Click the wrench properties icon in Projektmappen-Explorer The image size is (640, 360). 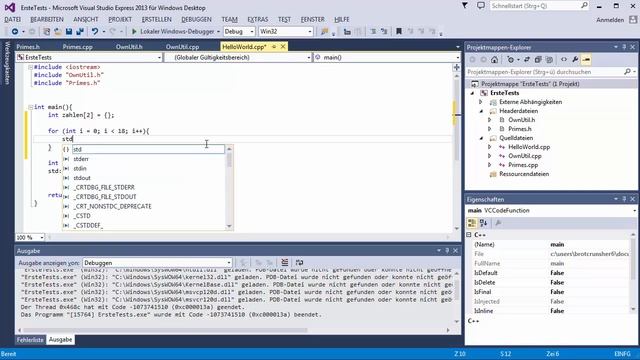[x=575, y=60]
